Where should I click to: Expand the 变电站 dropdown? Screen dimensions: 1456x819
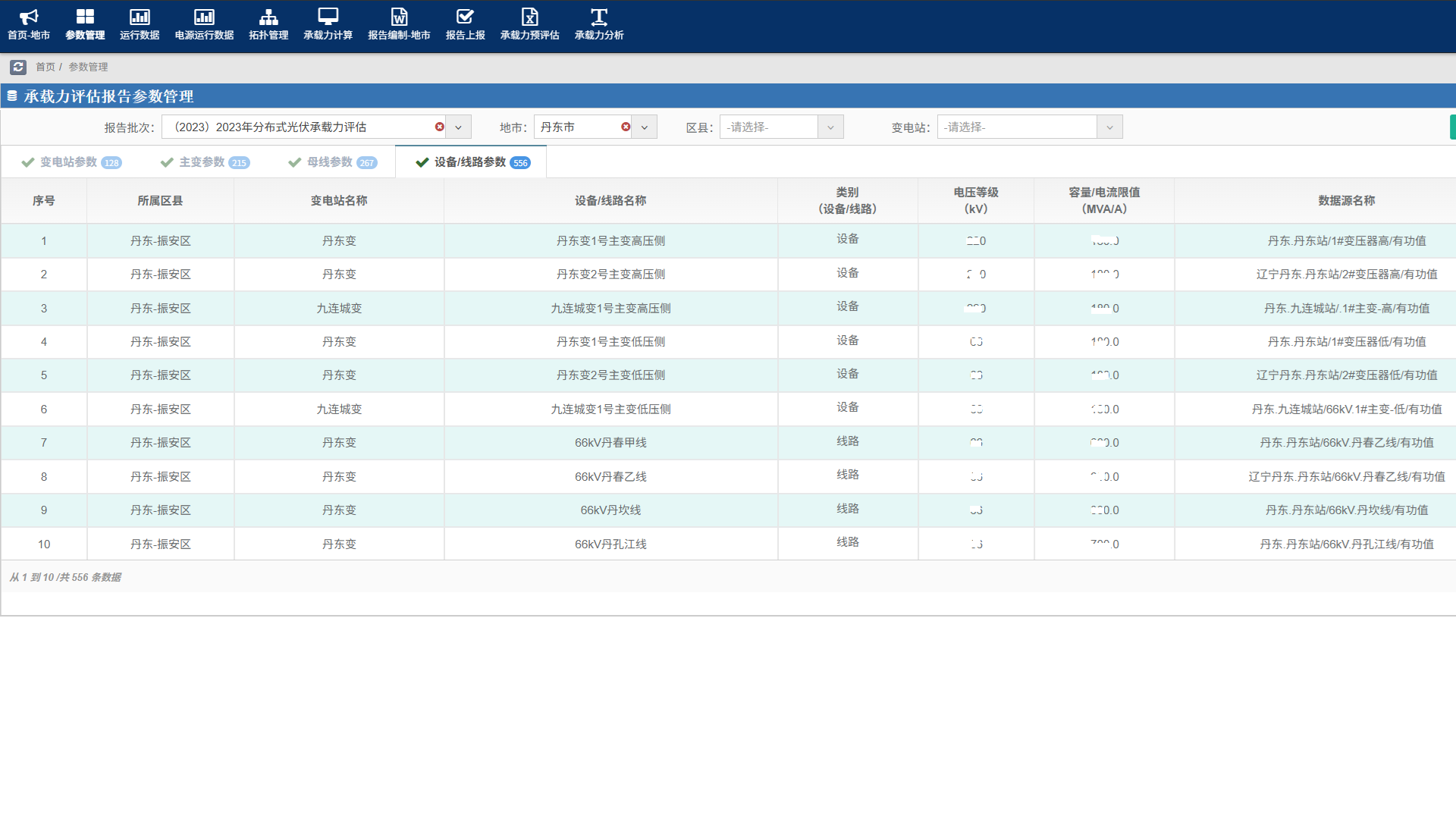click(1109, 127)
